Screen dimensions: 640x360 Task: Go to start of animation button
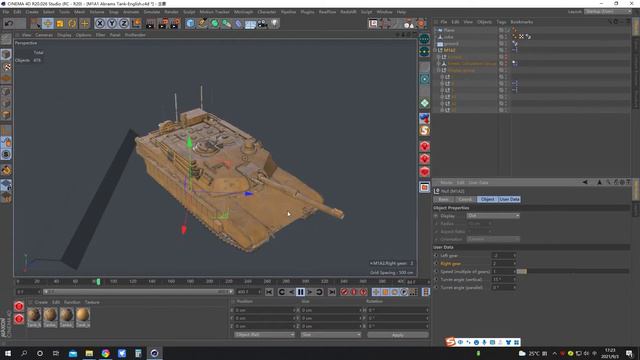[x=269, y=292]
